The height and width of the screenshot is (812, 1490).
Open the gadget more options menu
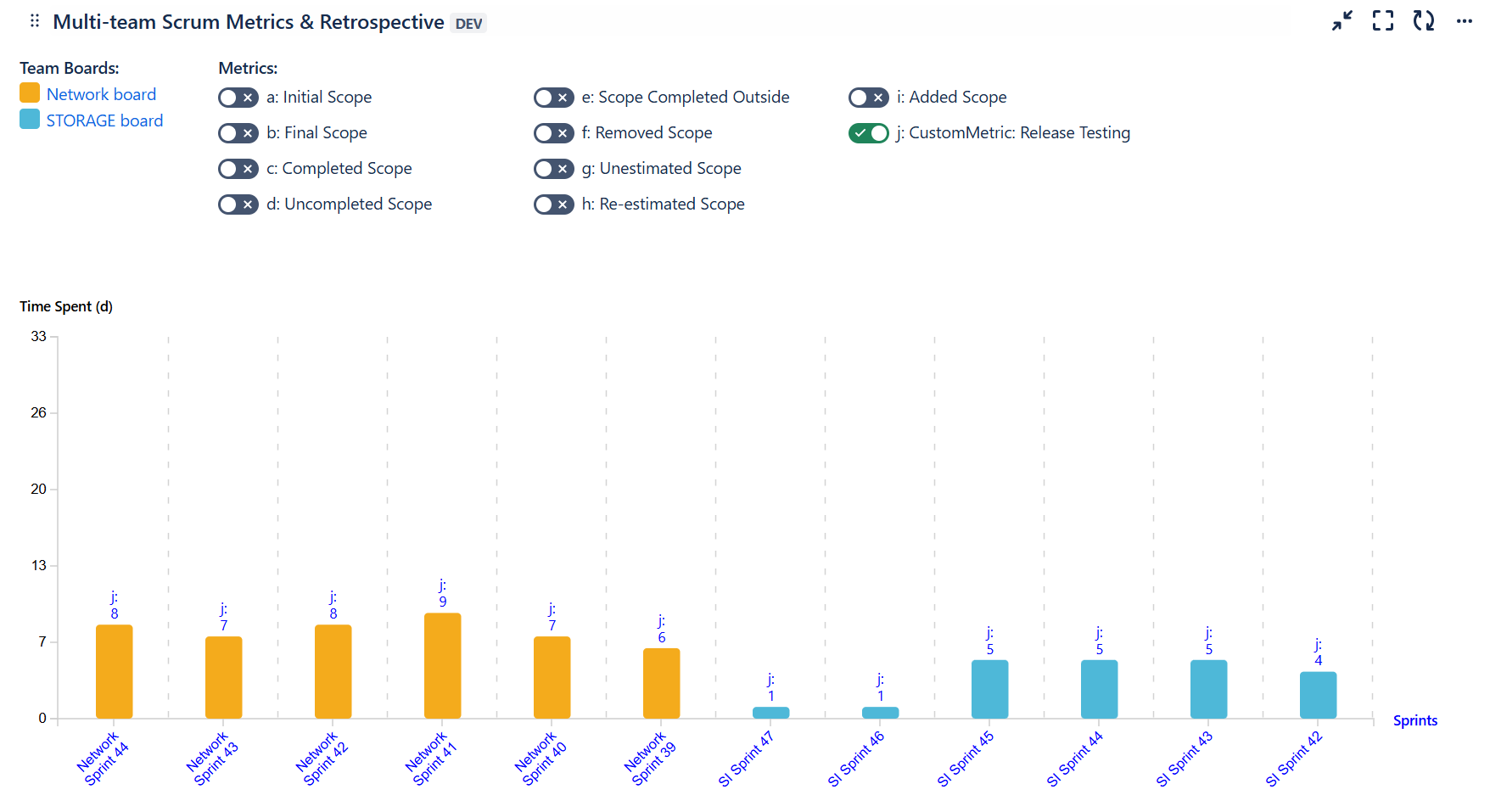tap(1465, 21)
